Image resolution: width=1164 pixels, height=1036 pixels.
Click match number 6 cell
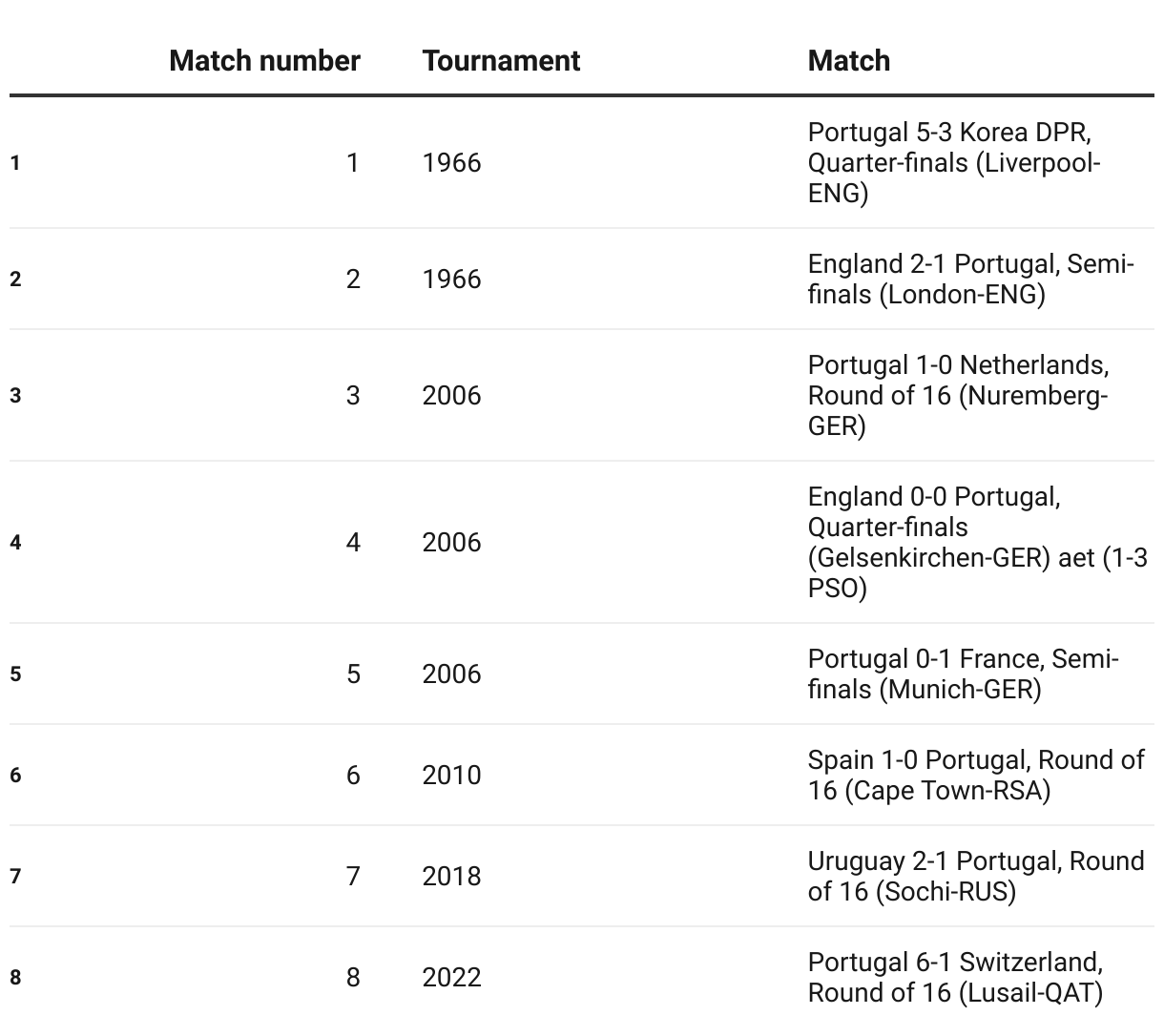pos(353,775)
